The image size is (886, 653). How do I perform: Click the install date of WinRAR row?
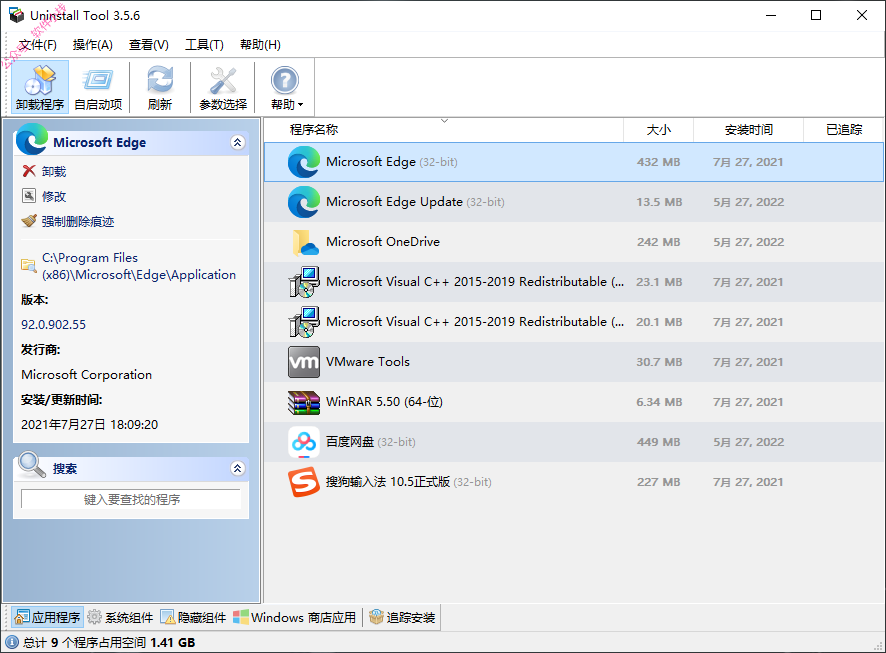748,402
